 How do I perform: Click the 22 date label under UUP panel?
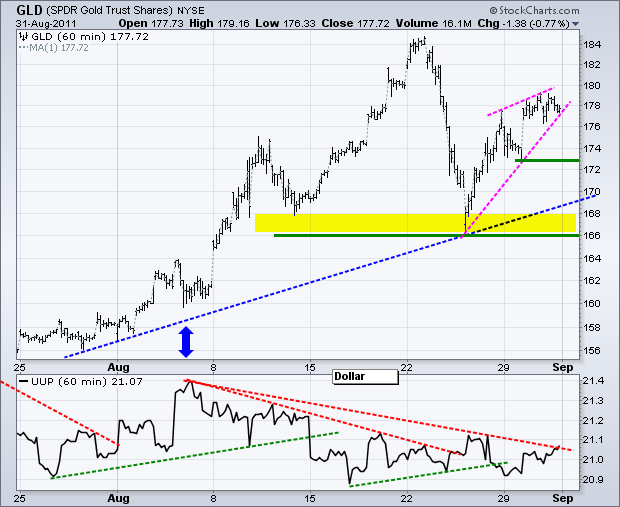click(x=406, y=498)
